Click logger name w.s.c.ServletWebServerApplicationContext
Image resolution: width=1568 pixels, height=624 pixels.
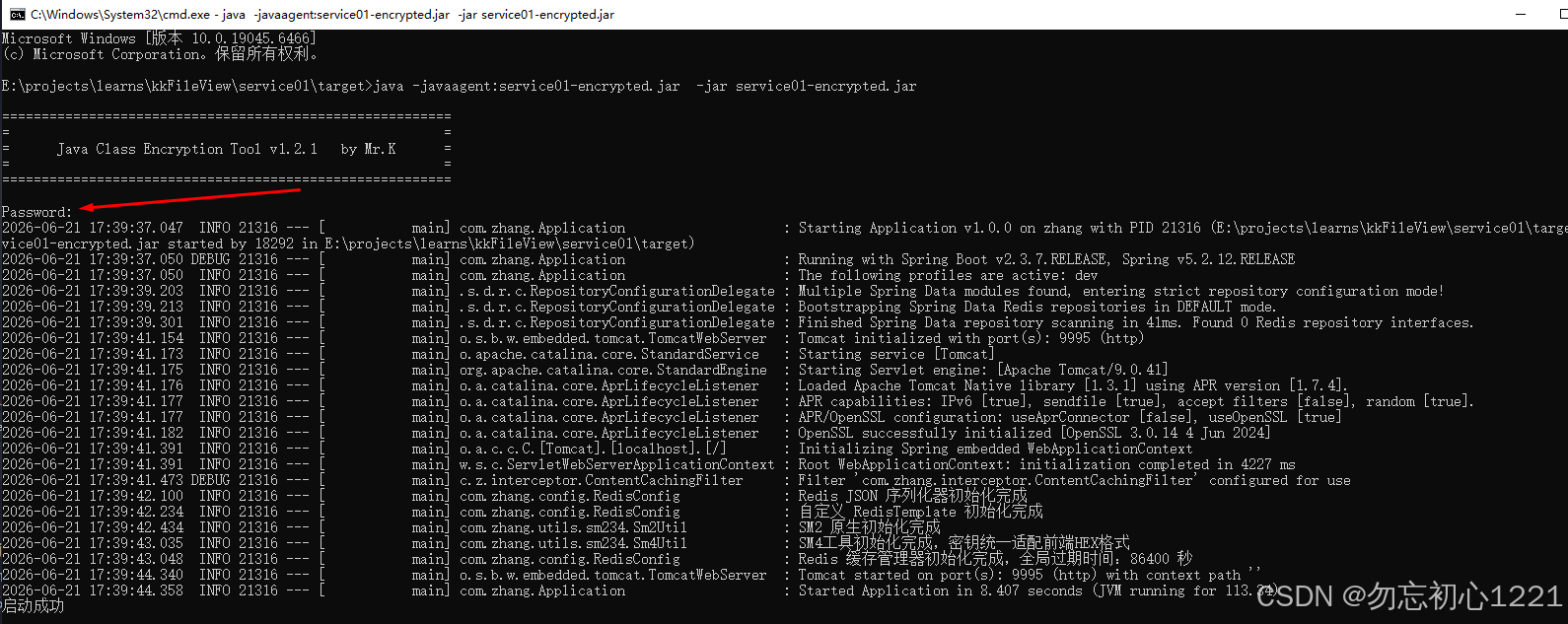pos(617,464)
